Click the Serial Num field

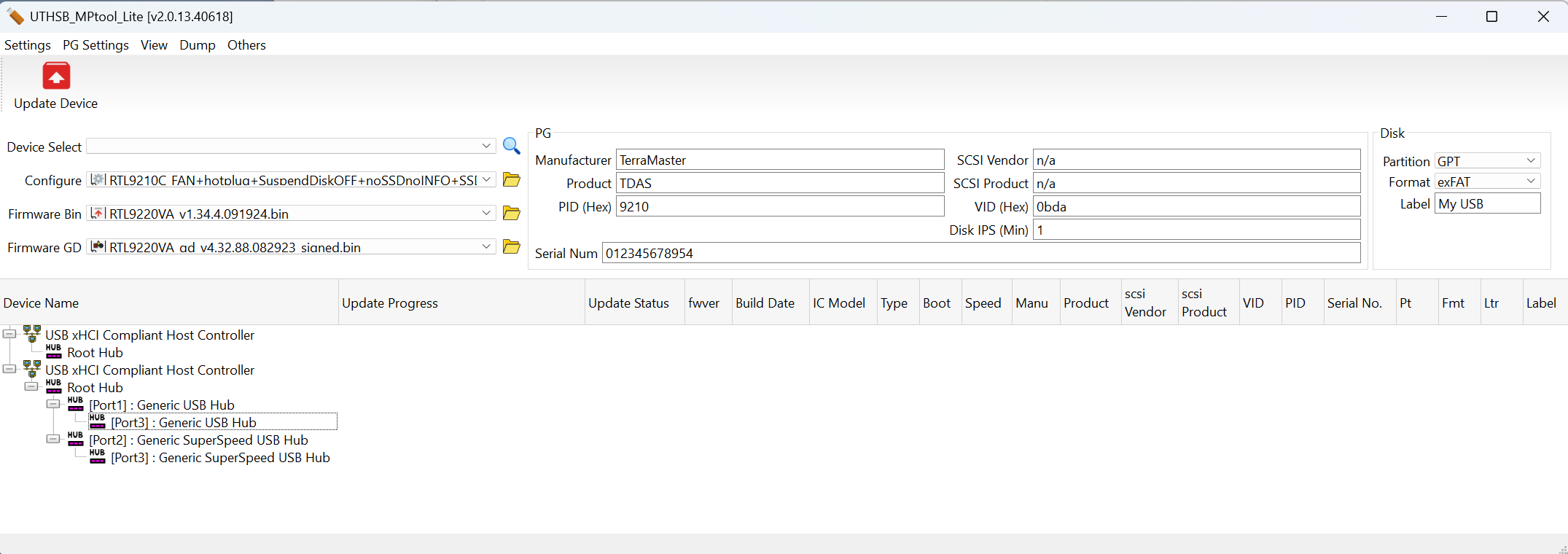(981, 253)
